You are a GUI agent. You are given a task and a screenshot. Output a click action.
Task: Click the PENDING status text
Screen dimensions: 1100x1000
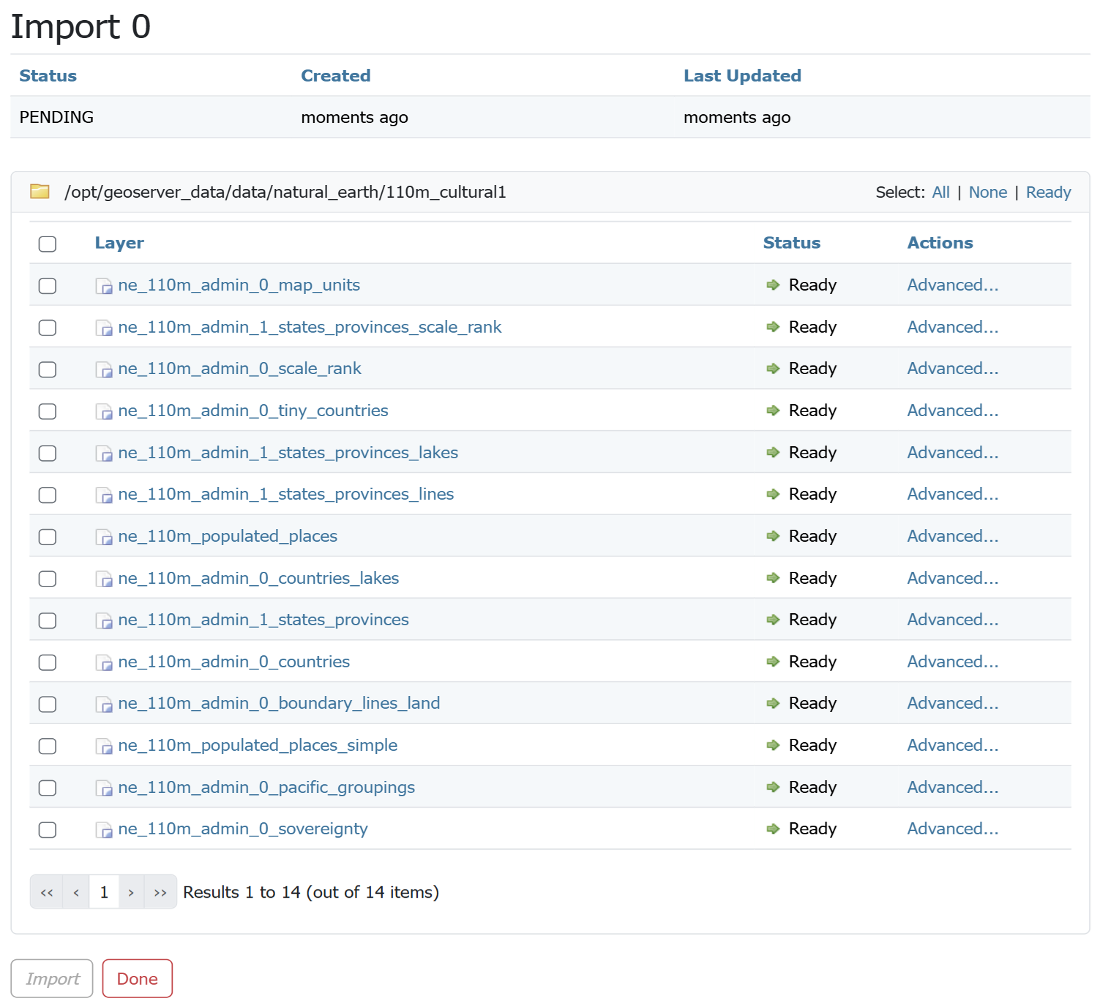(56, 117)
